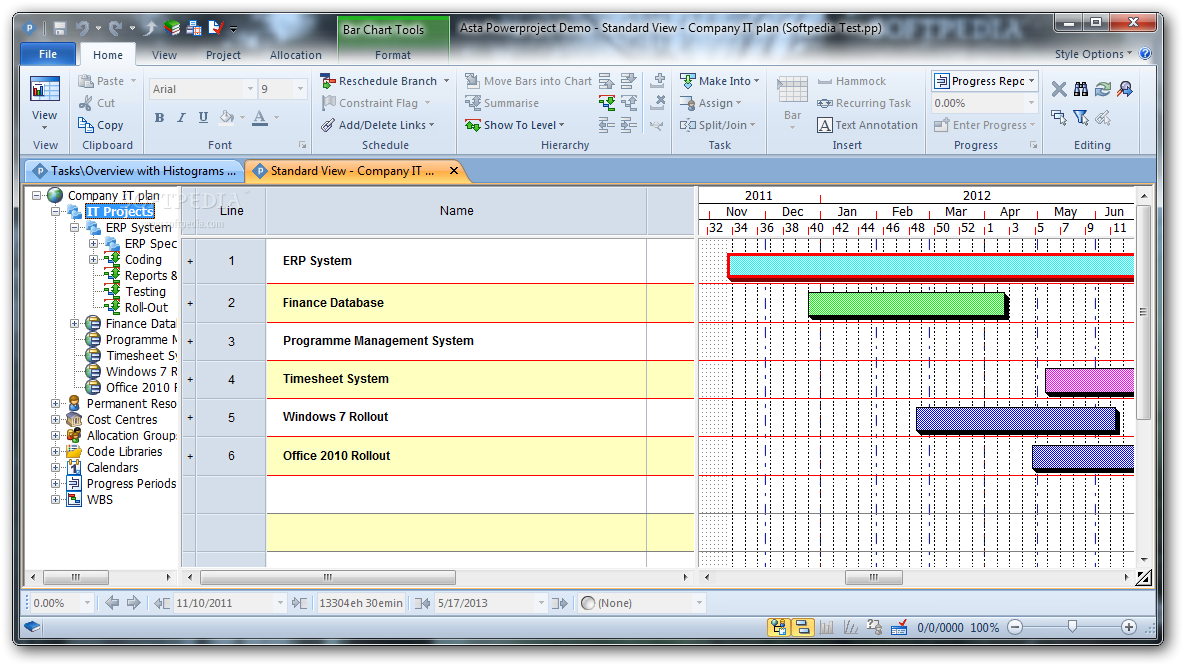This screenshot has height=666, width=1184.
Task: Click the zoom magnifier icon in Editing group
Action: (1124, 89)
